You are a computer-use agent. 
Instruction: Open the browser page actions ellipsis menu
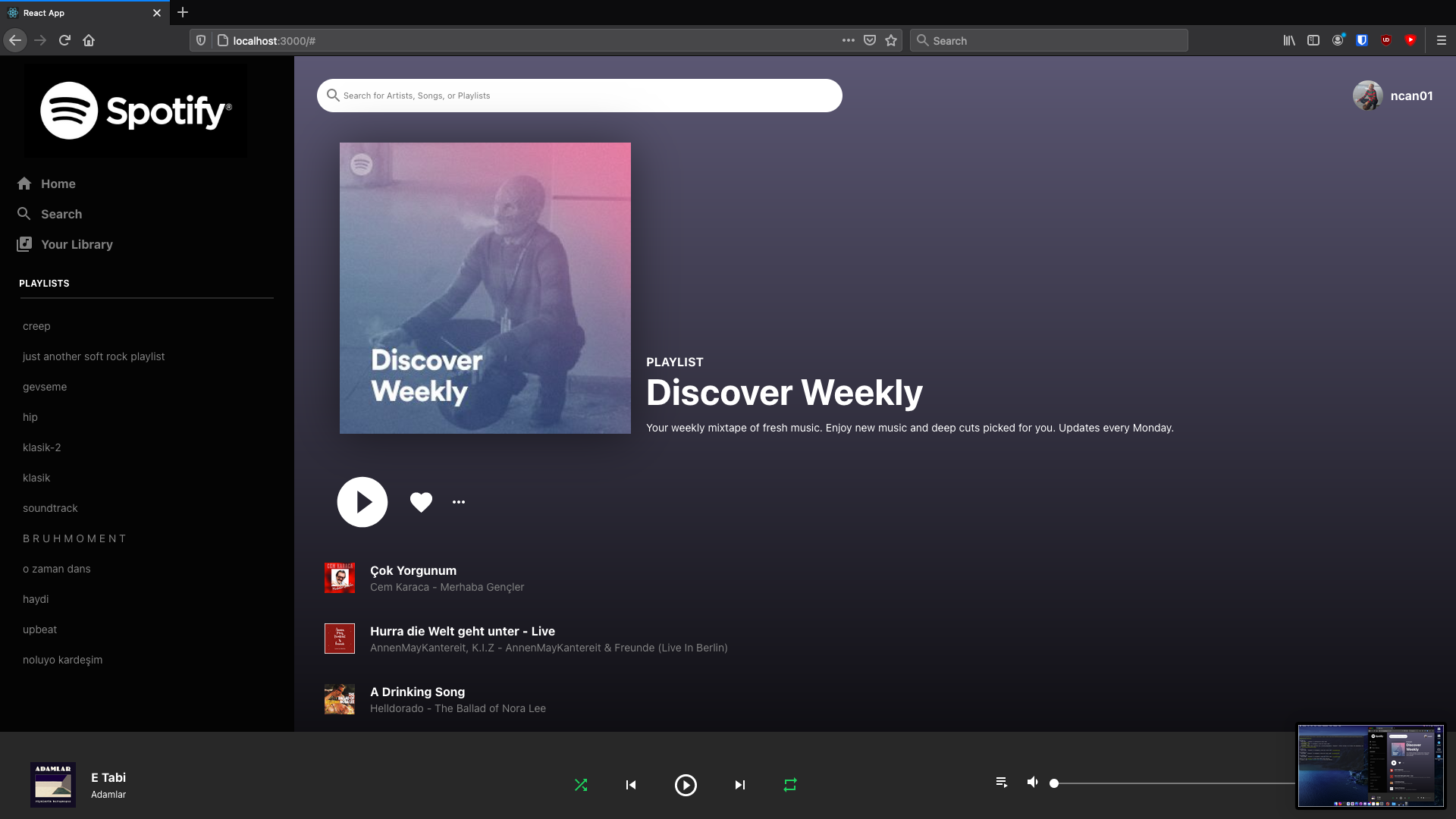click(x=848, y=40)
